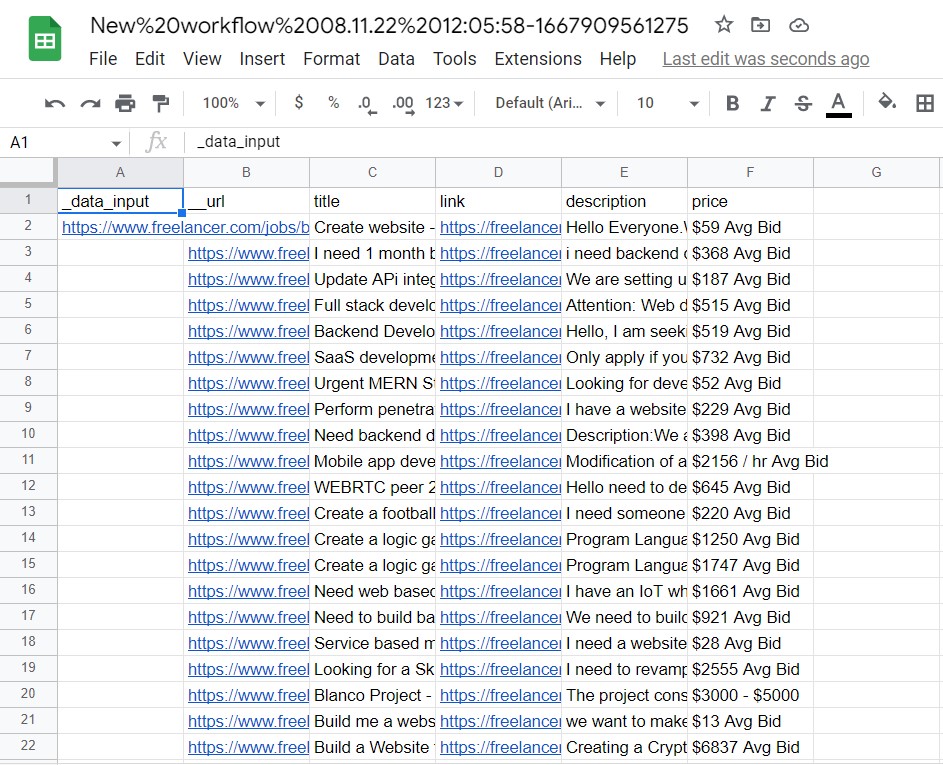The height and width of the screenshot is (765, 943).
Task: Open the freelancer.com/jobs link in A2
Action: pos(185,227)
